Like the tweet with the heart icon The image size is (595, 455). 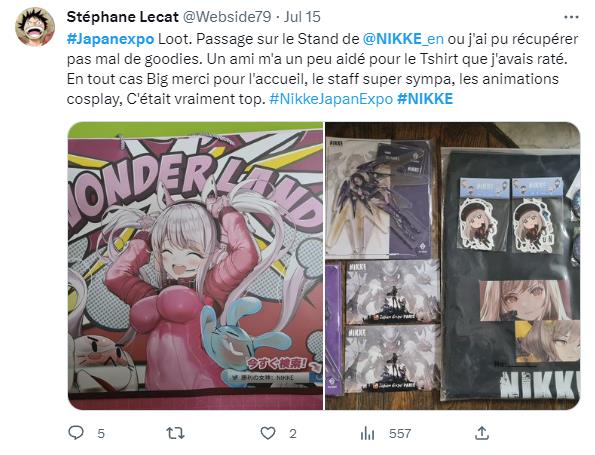[x=268, y=433]
